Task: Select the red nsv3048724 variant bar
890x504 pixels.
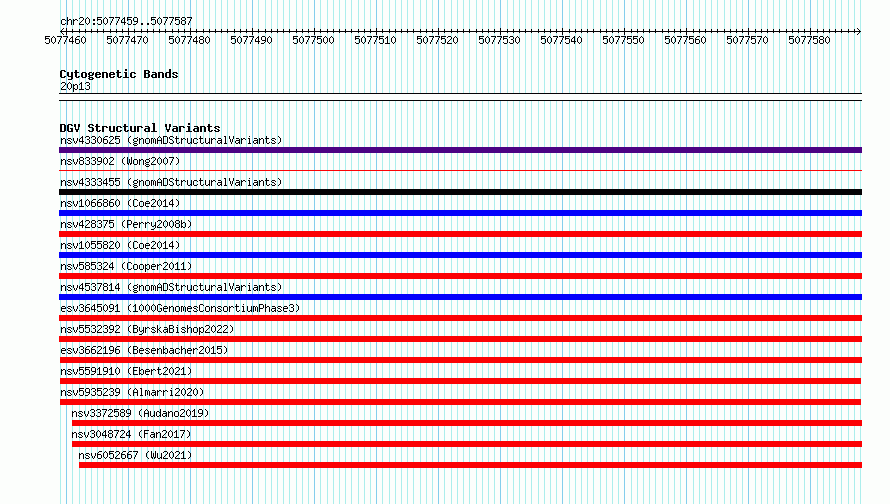Action: click(x=467, y=444)
